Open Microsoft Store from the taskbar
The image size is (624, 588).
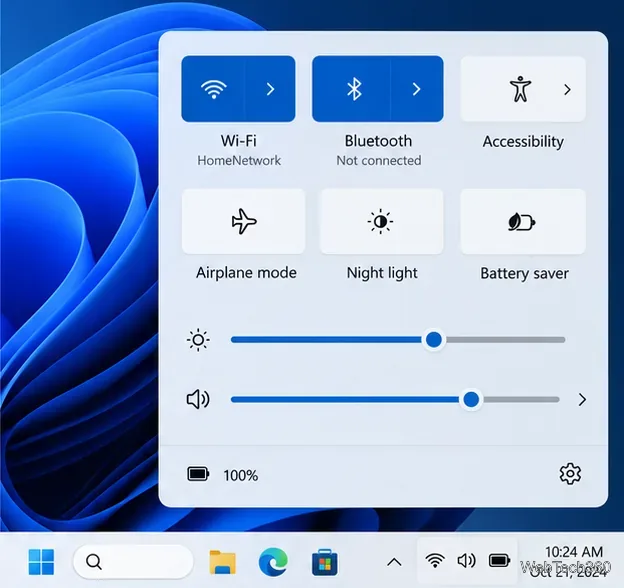(x=325, y=563)
